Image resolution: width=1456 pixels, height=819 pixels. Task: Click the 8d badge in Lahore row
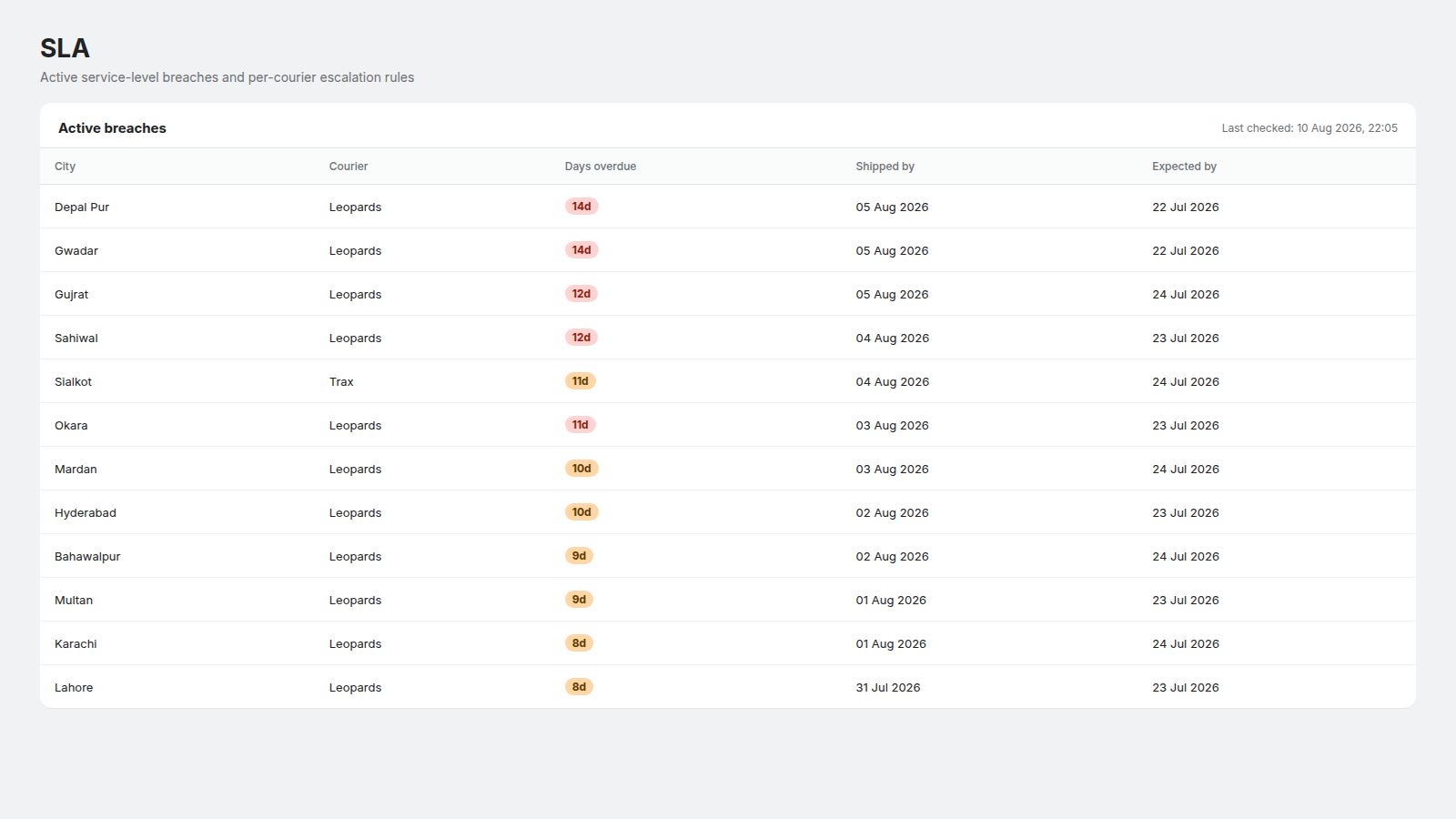(579, 687)
